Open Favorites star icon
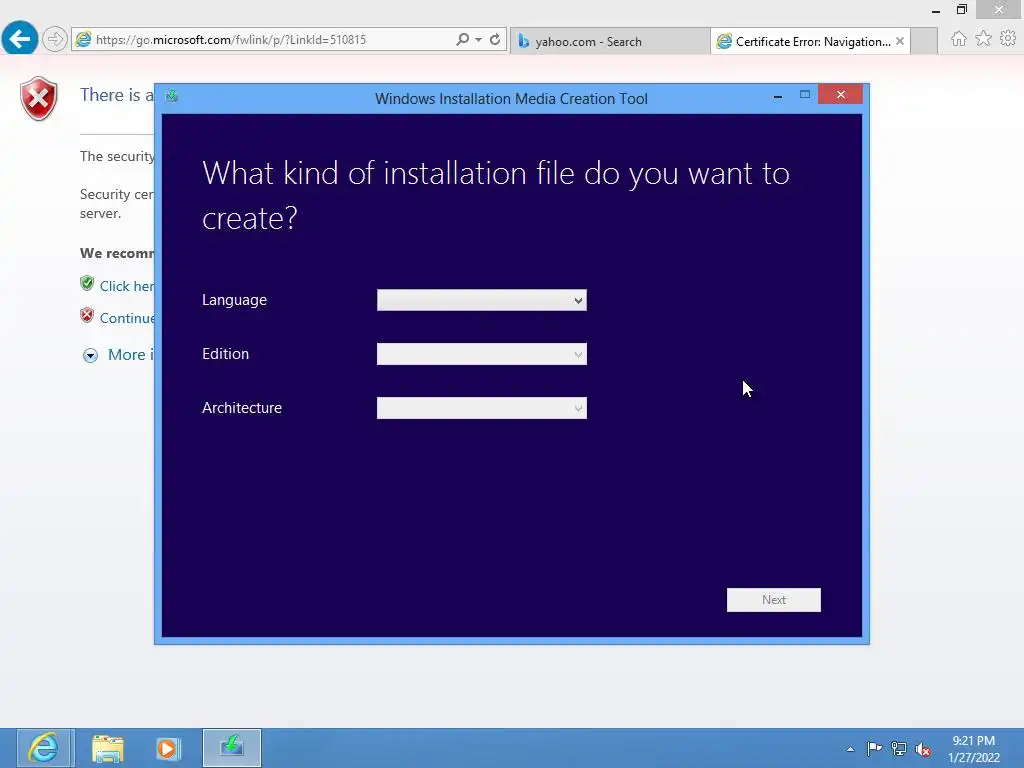 click(x=983, y=39)
